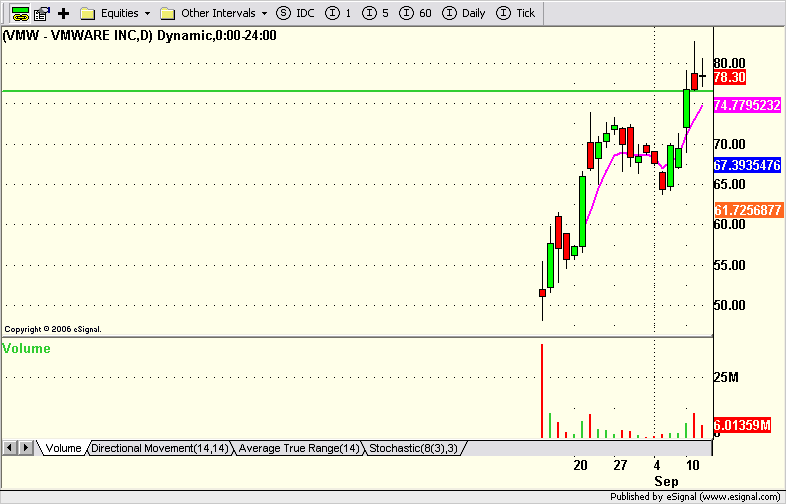Switch to the 1 minute interval
This screenshot has height=504, width=786.
point(338,14)
